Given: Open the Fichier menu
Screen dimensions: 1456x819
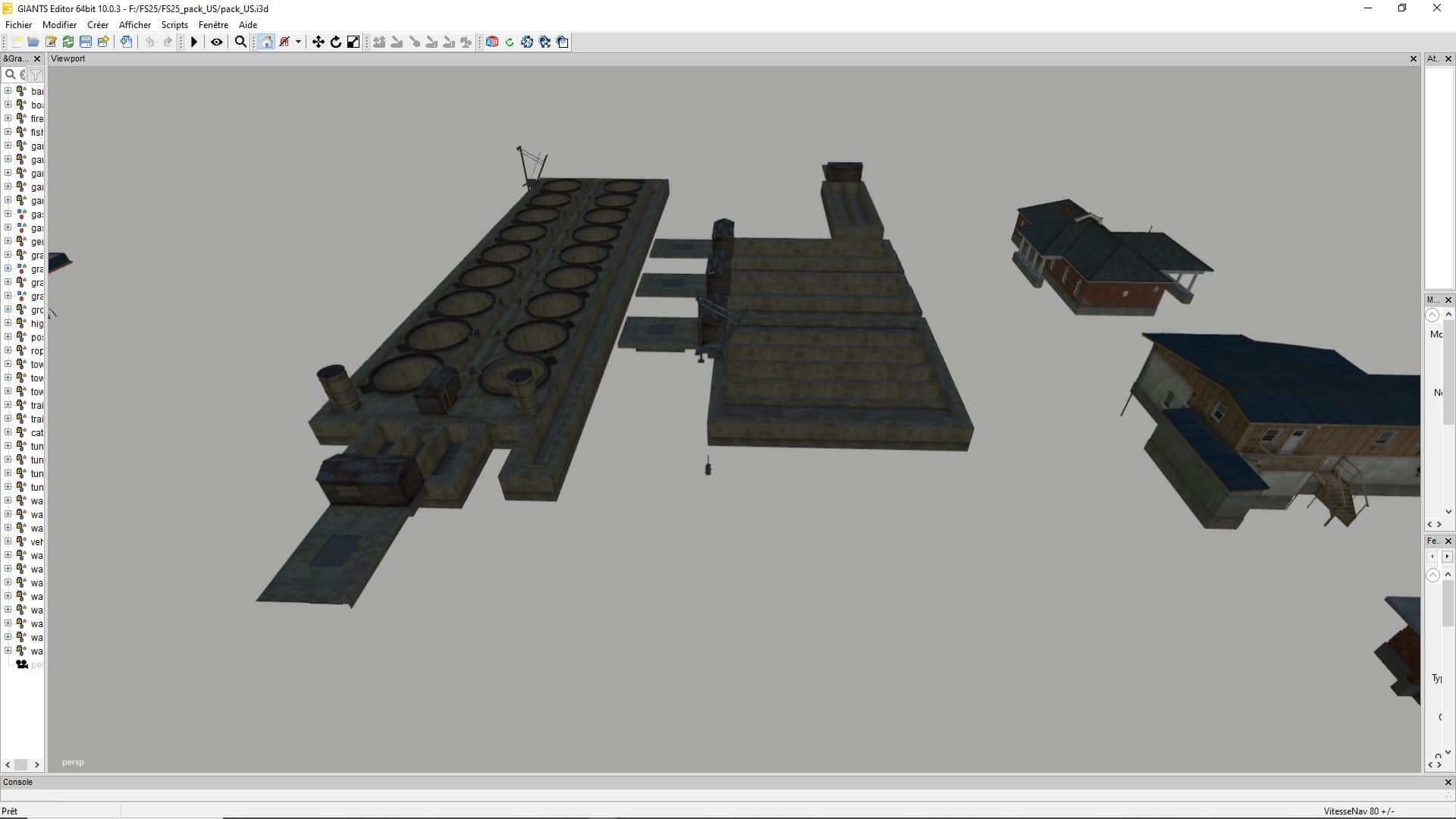Looking at the screenshot, I should (x=18, y=24).
